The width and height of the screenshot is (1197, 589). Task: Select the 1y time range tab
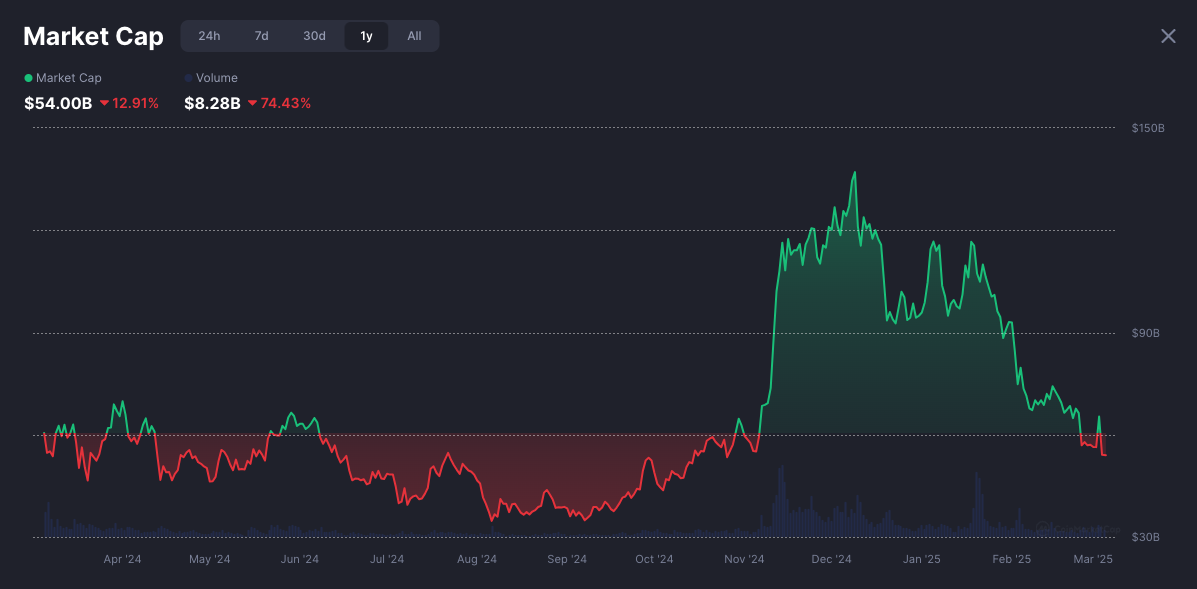[x=366, y=36]
